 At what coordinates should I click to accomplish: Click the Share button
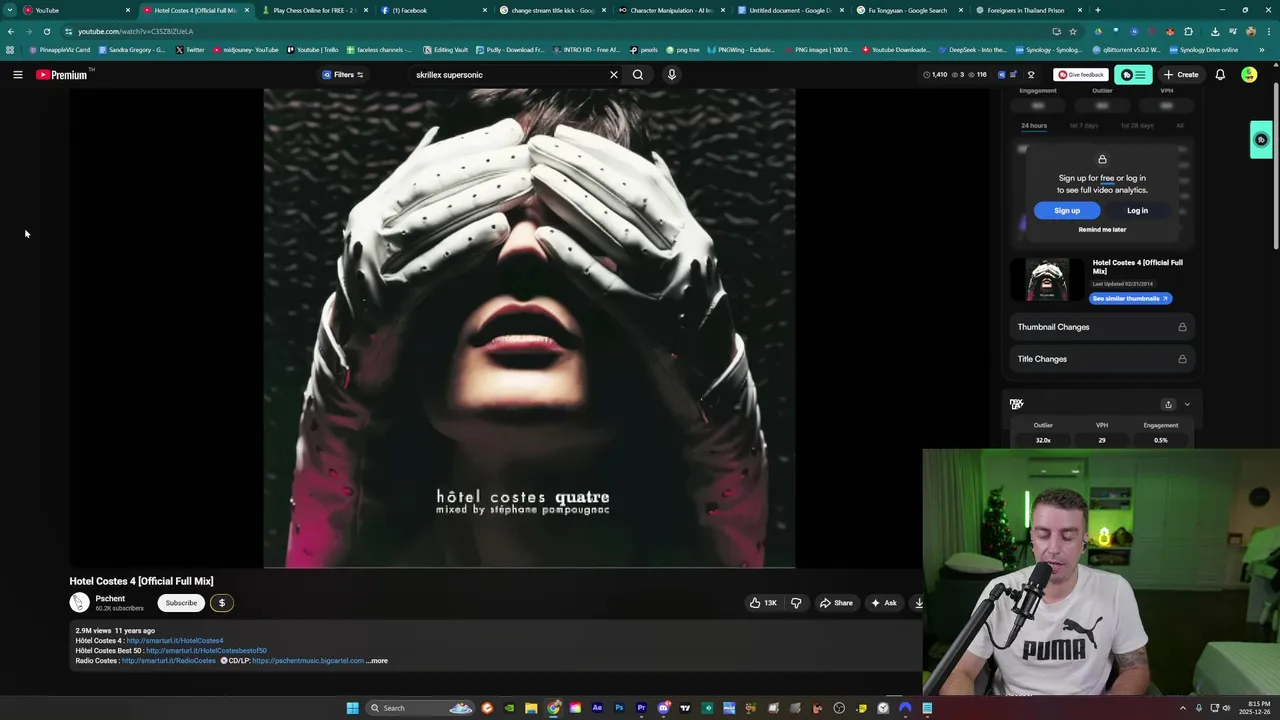pyautogui.click(x=836, y=603)
